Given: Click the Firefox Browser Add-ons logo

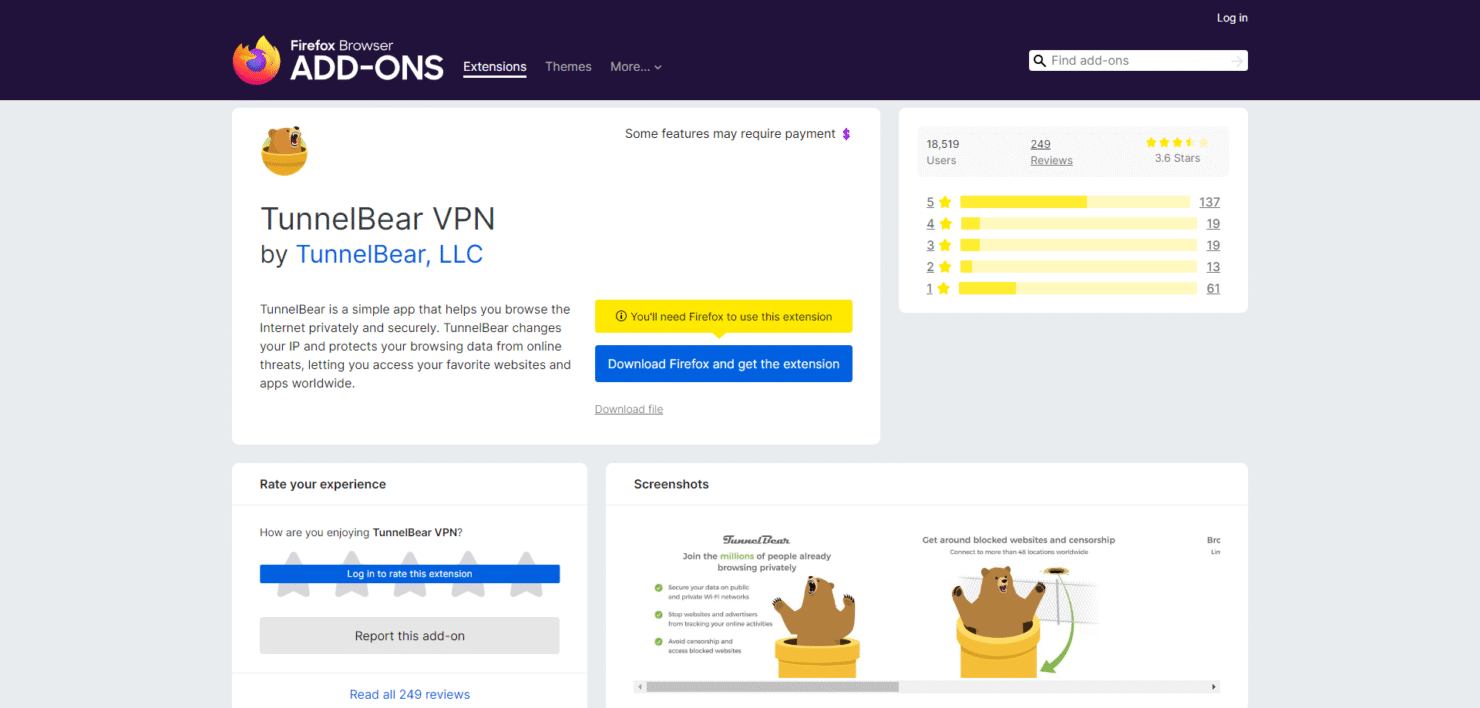Looking at the screenshot, I should (x=338, y=60).
